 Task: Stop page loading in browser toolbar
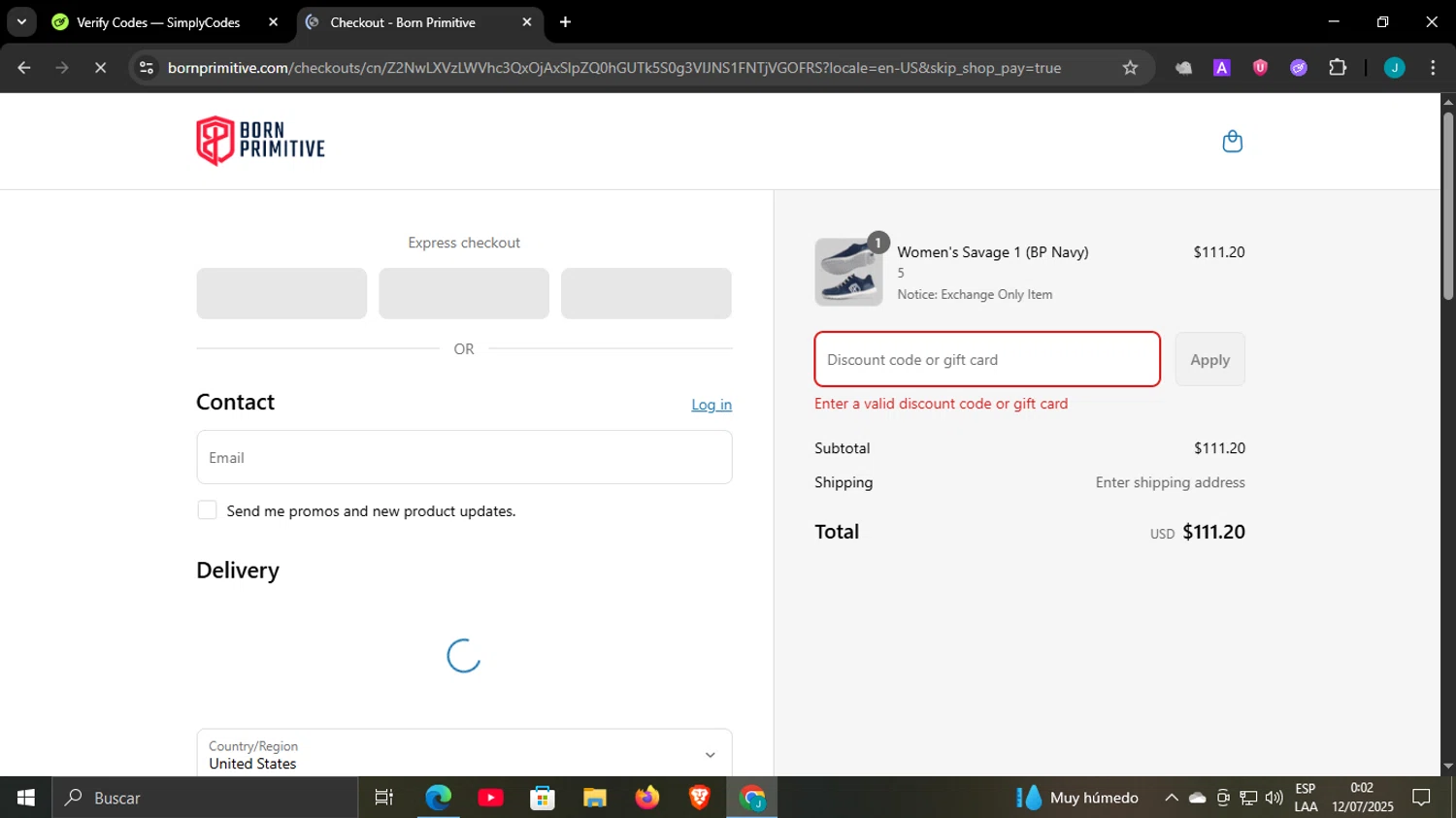coord(100,68)
